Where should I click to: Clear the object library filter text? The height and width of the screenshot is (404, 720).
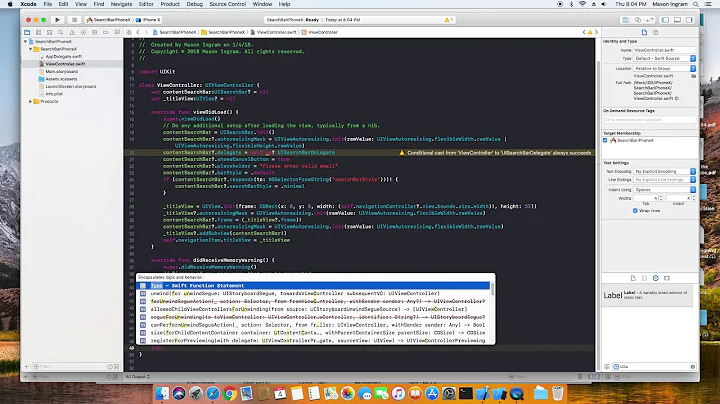tap(692, 367)
